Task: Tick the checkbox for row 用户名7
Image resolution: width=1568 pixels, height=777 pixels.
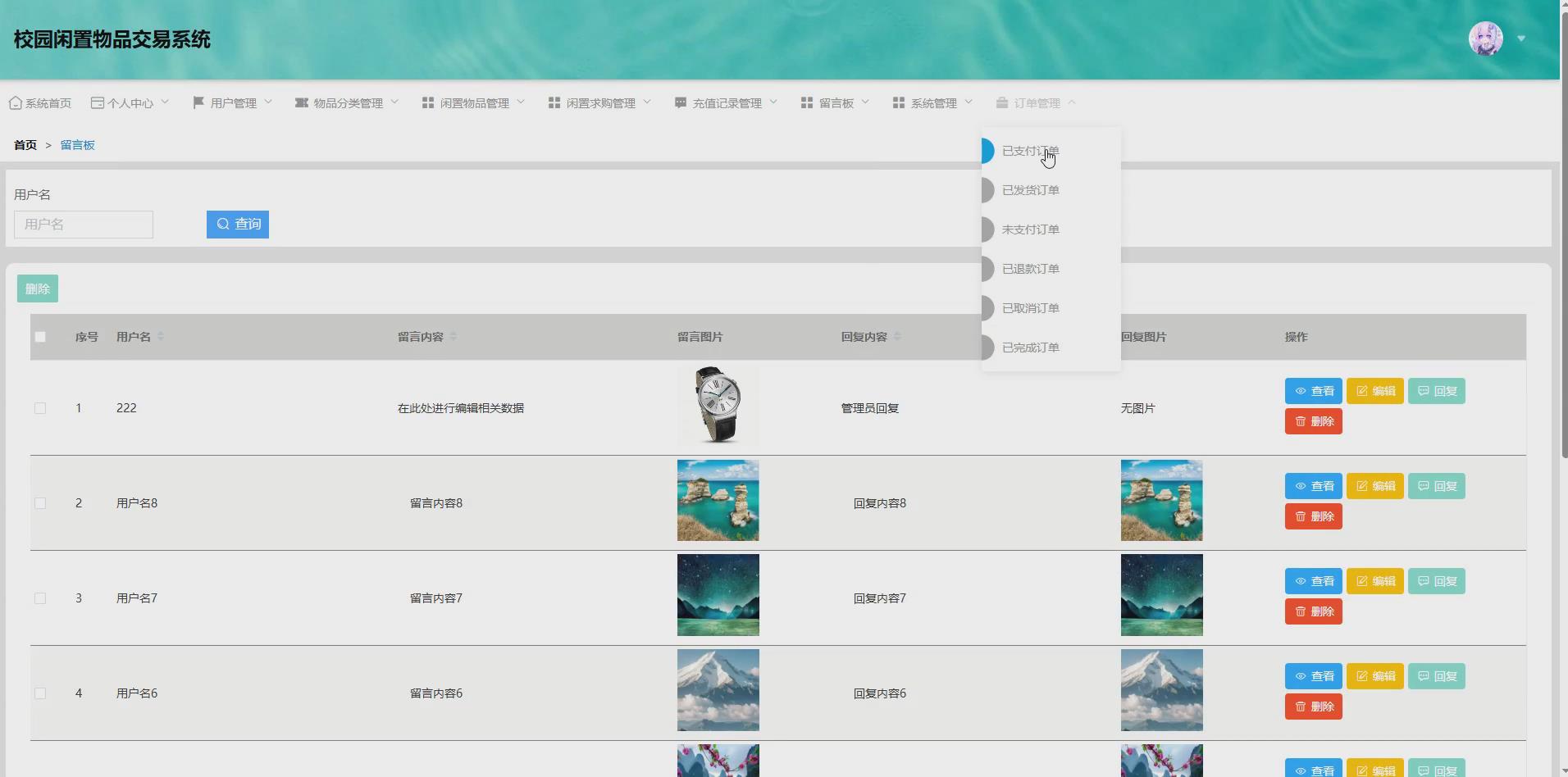Action: 40,598
